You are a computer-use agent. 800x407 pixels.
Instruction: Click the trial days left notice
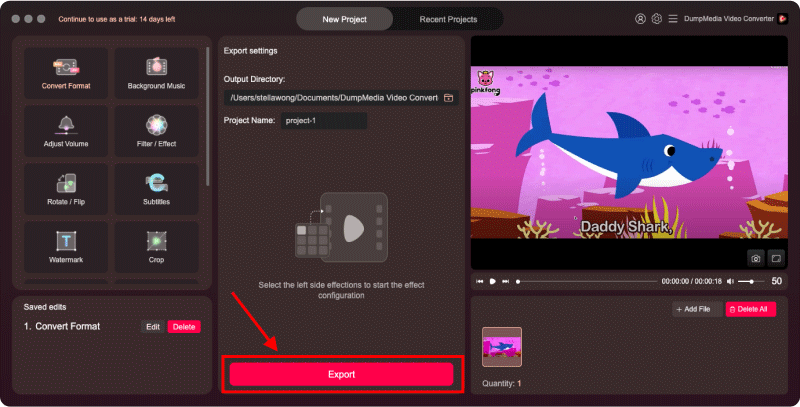tap(116, 19)
